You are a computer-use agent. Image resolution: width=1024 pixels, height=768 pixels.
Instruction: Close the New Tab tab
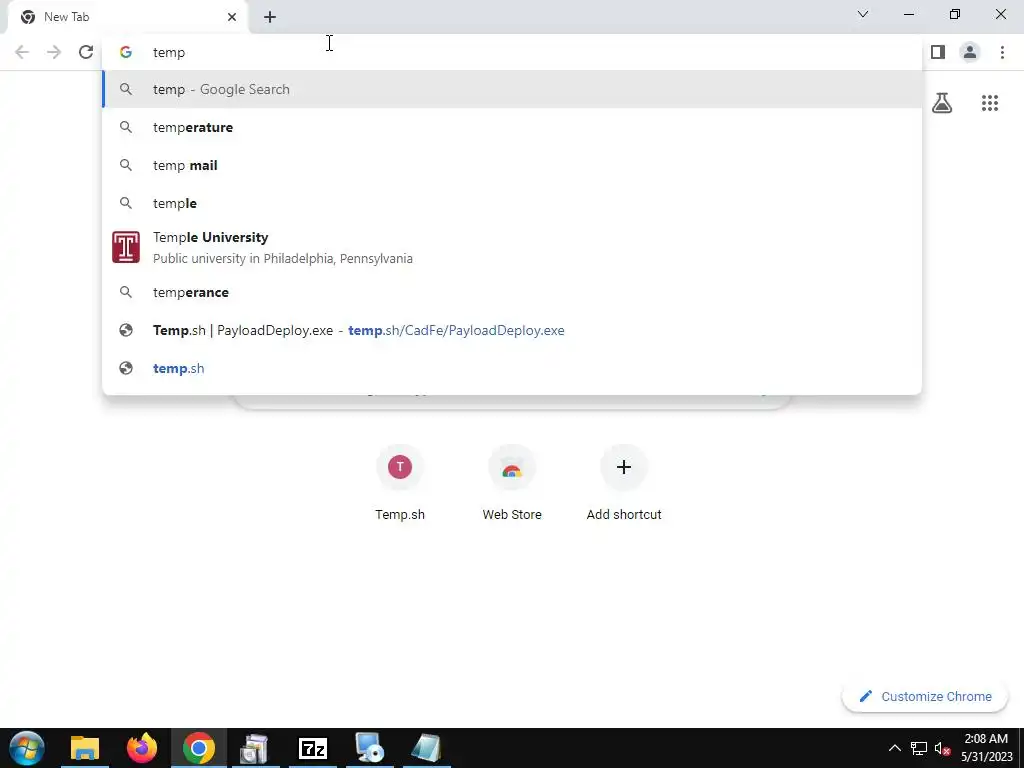click(x=232, y=17)
